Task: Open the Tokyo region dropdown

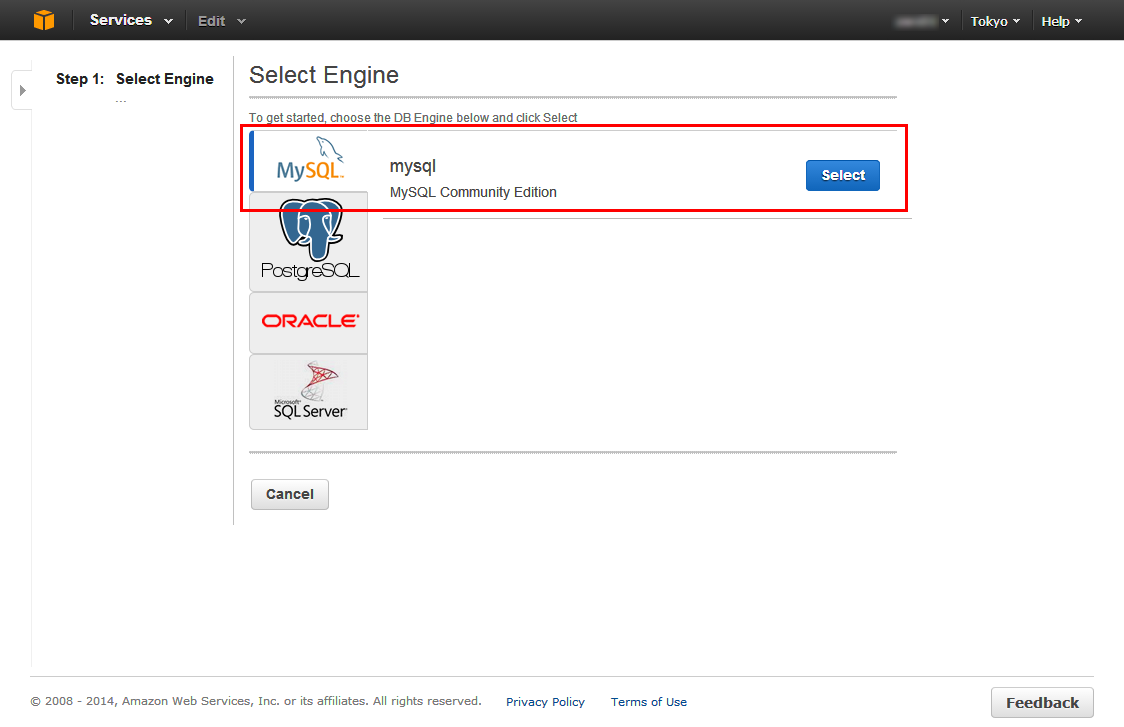Action: pos(995,22)
